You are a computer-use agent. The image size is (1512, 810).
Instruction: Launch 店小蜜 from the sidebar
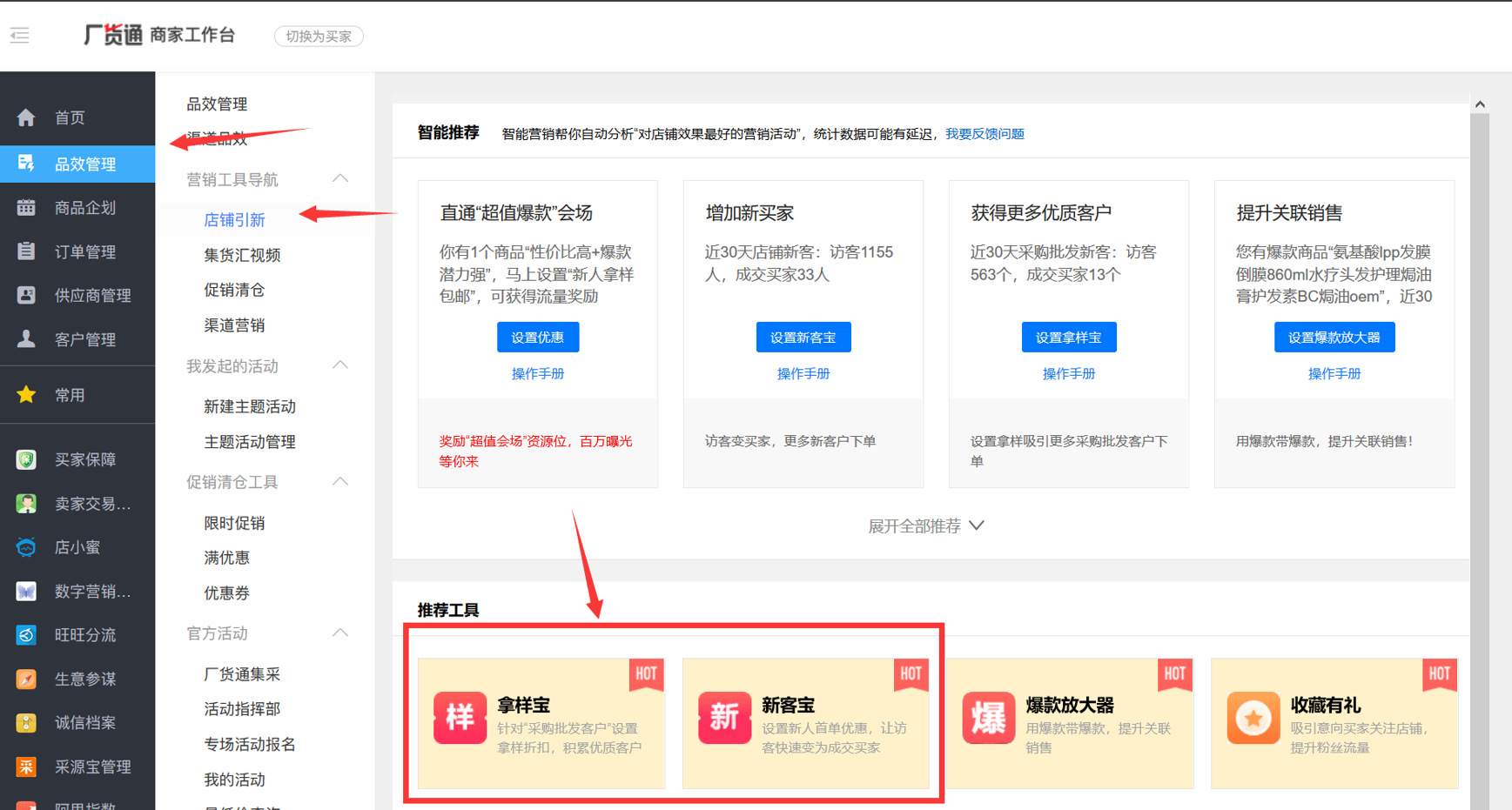click(x=26, y=547)
